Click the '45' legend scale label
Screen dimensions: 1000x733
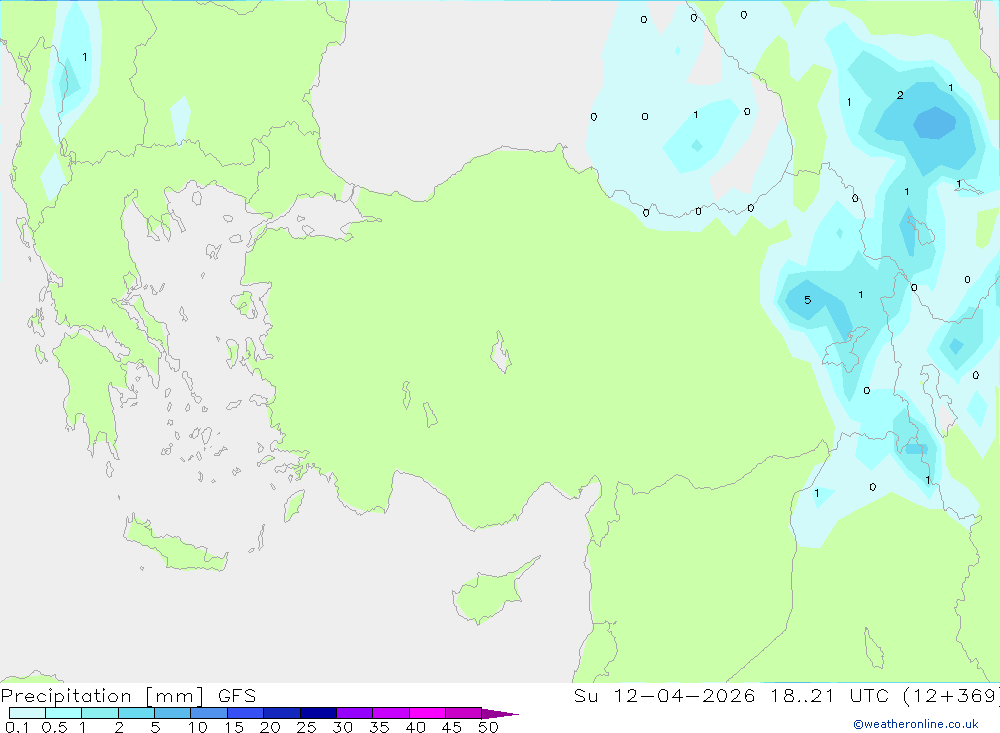[x=452, y=727]
